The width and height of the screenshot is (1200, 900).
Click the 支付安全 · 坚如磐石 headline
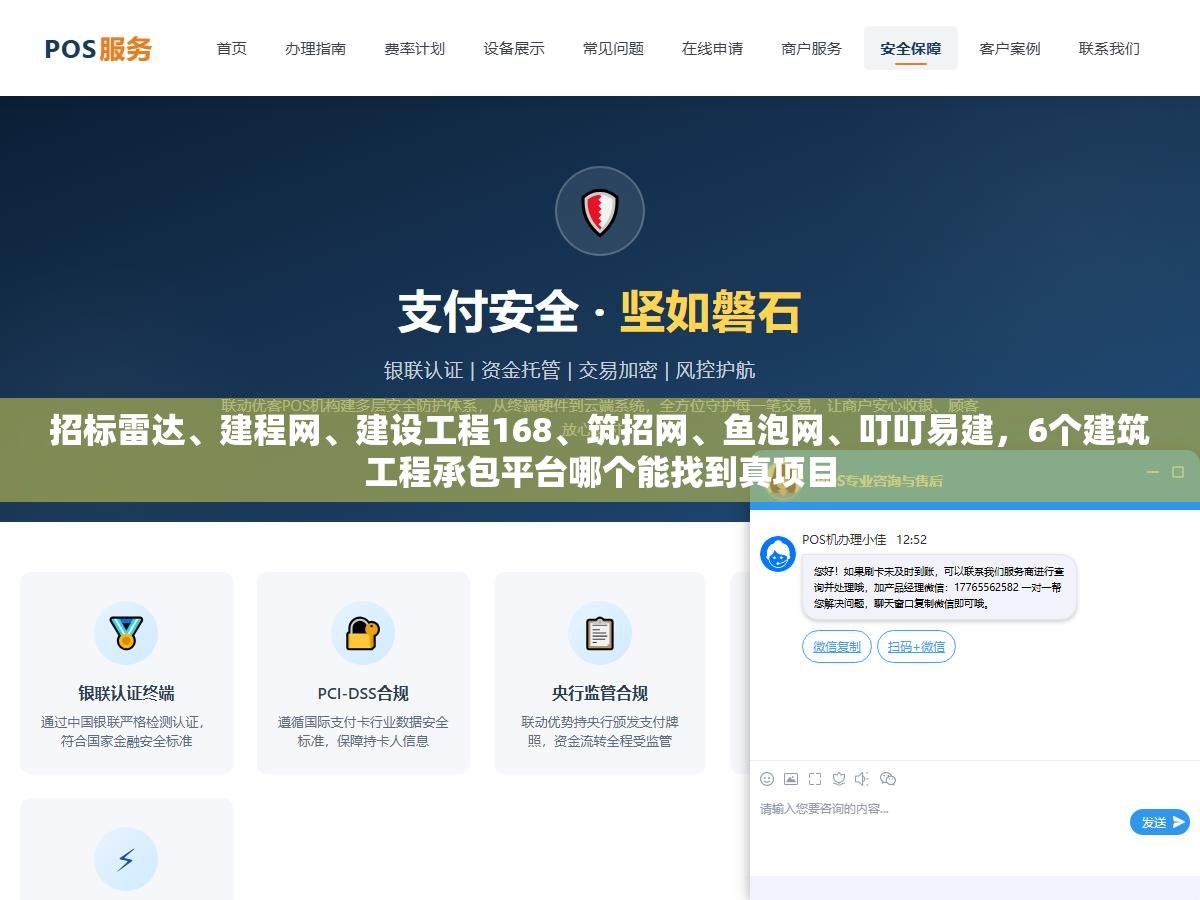tap(600, 312)
